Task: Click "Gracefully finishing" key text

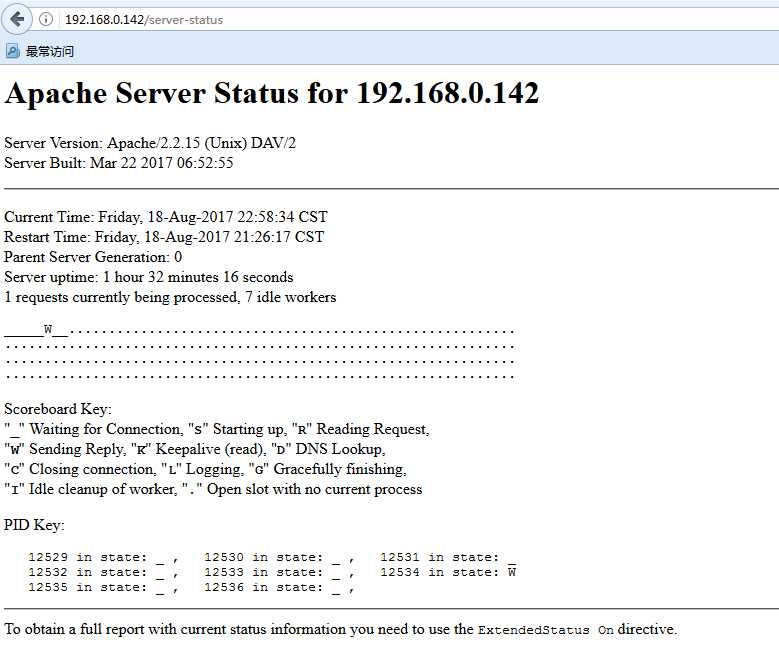Action: pos(340,469)
